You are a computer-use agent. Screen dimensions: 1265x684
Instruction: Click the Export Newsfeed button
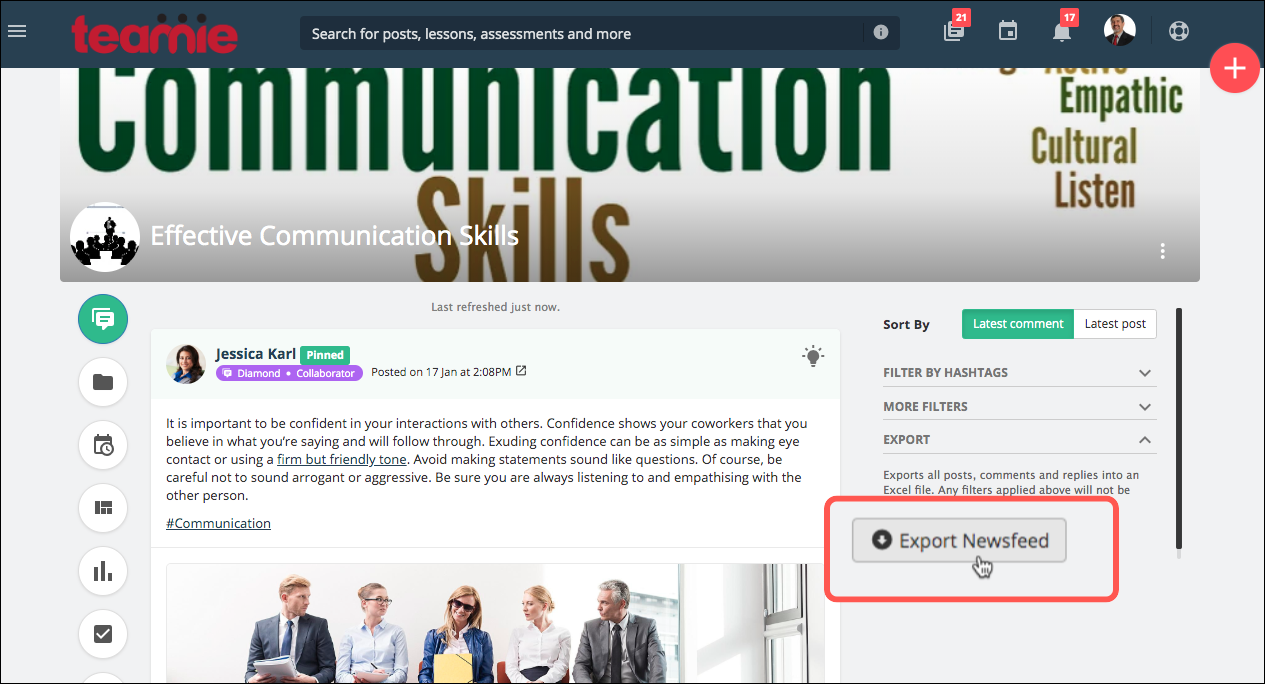[959, 540]
